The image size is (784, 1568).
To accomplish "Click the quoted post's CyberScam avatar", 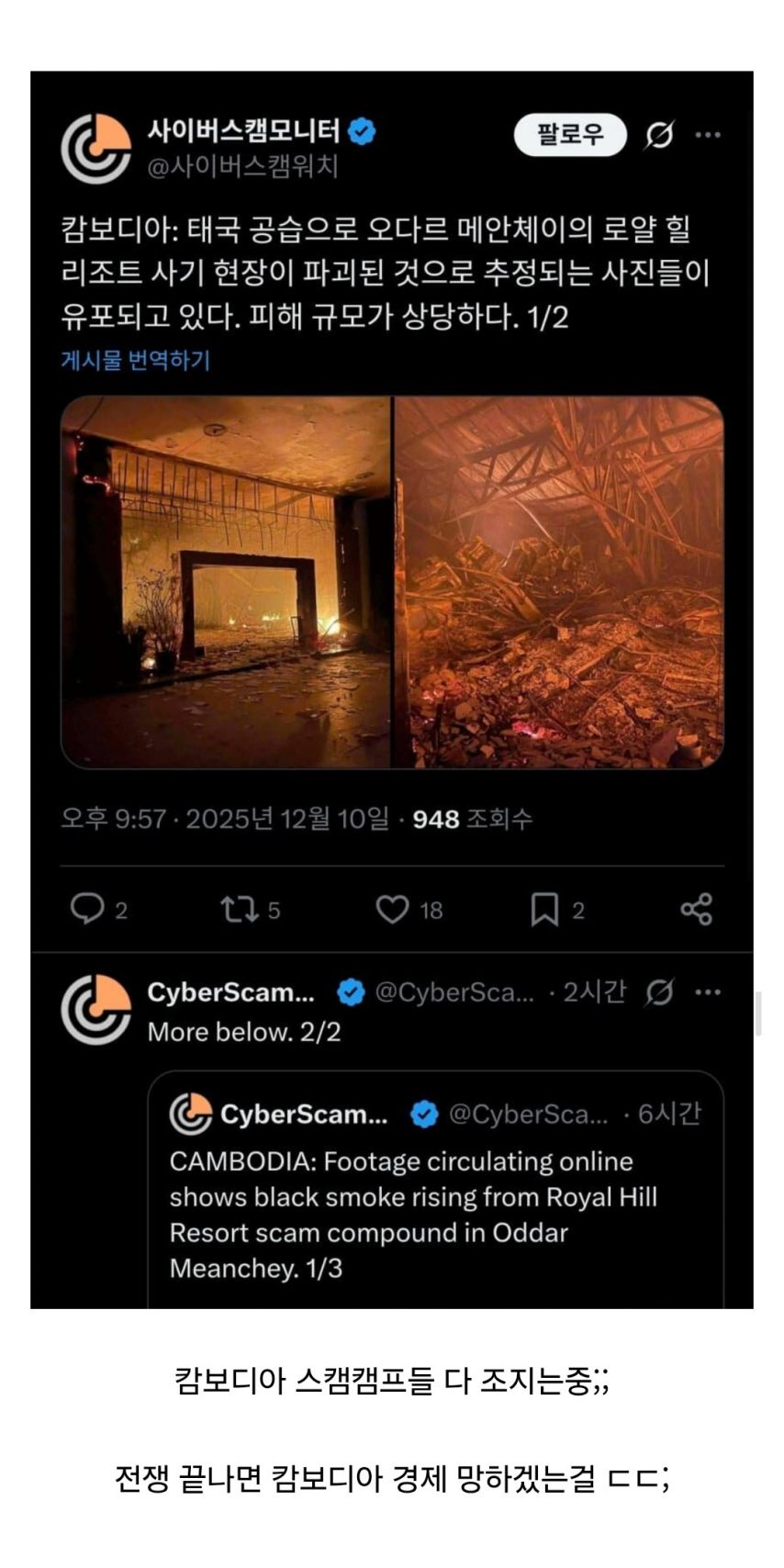I will [190, 1114].
